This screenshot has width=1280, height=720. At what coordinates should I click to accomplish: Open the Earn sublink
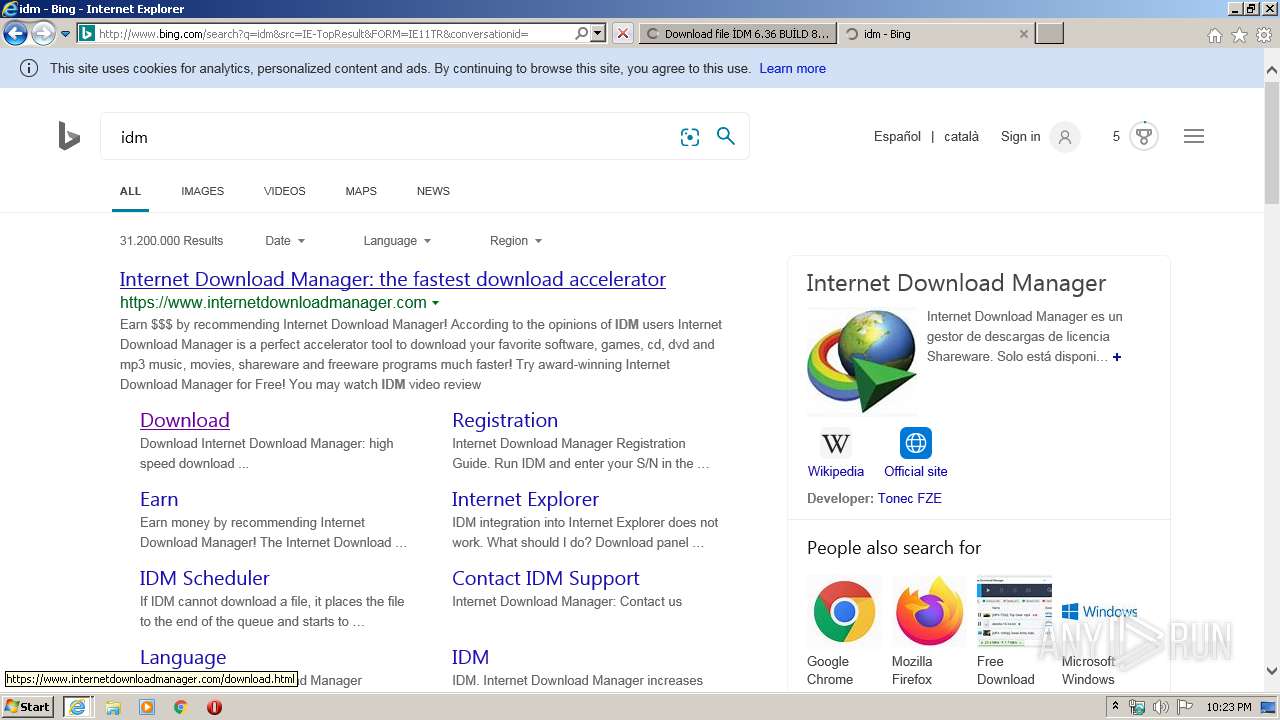pyautogui.click(x=159, y=499)
